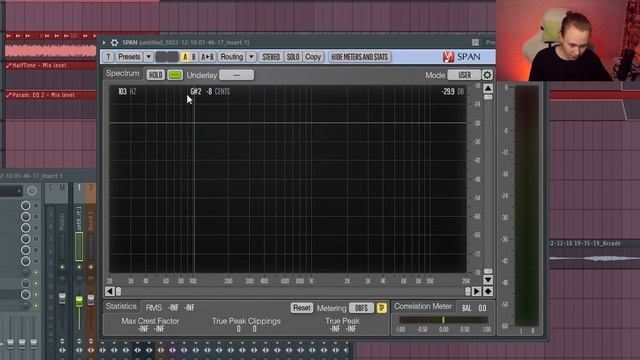640x360 pixels.
Task: Toggle insert 1 mute light
Action: [79, 267]
